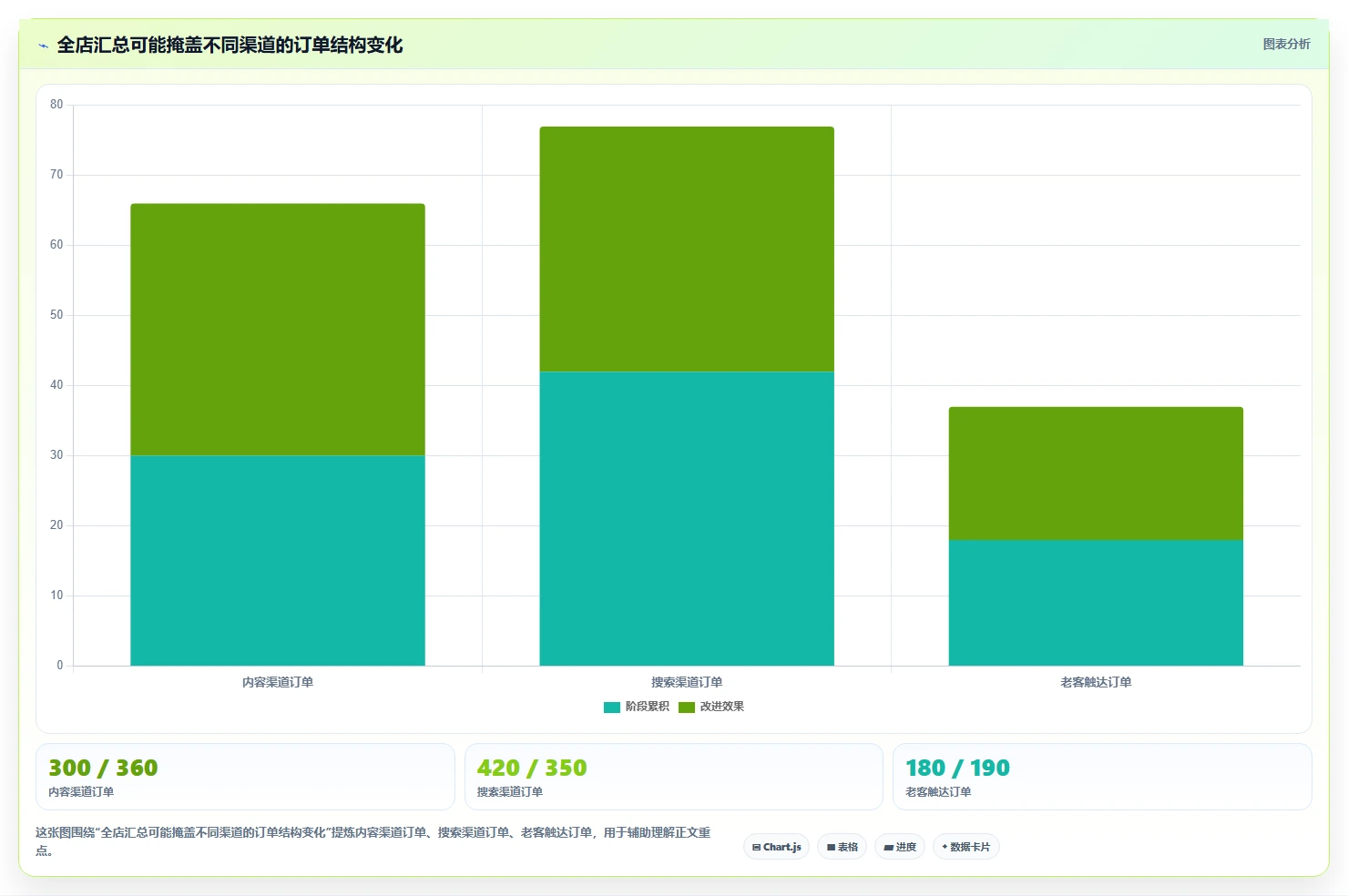The width and height of the screenshot is (1348, 896).
Task: Open the 180 / 190 data card
Action: click(x=1102, y=777)
